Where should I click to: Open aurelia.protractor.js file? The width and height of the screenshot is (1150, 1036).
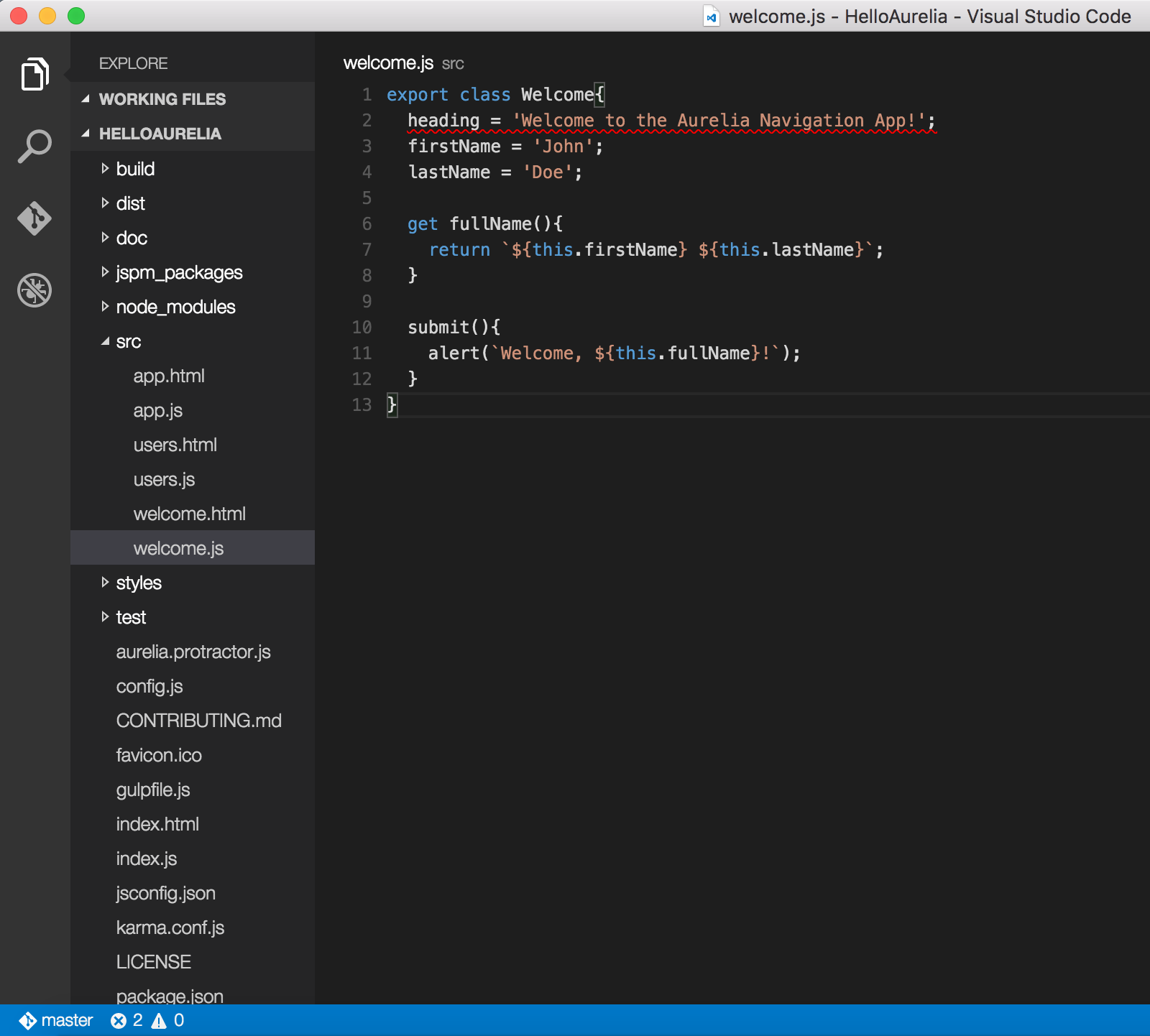[x=193, y=652]
